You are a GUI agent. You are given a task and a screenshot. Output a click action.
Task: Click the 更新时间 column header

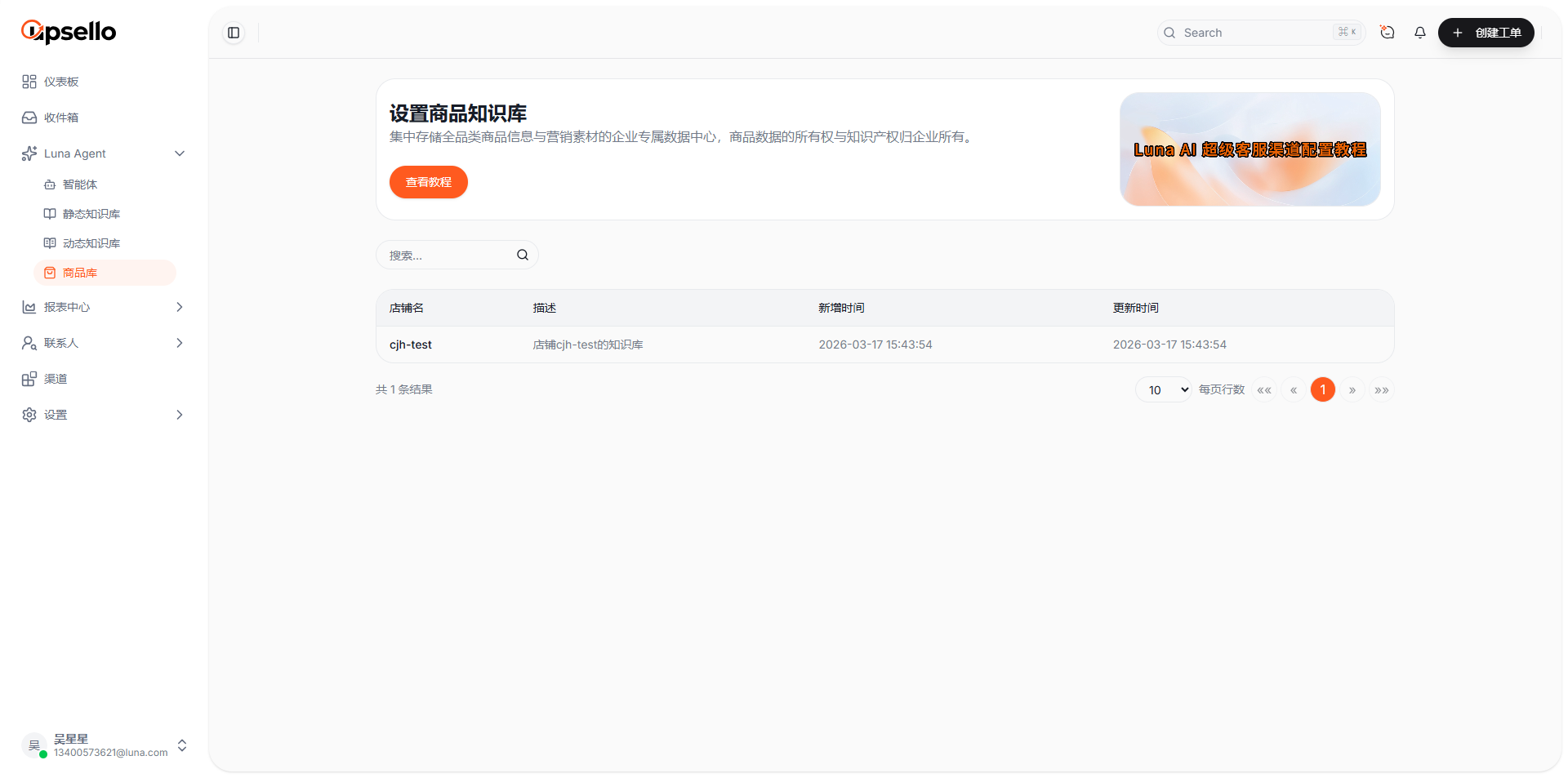pos(1136,308)
